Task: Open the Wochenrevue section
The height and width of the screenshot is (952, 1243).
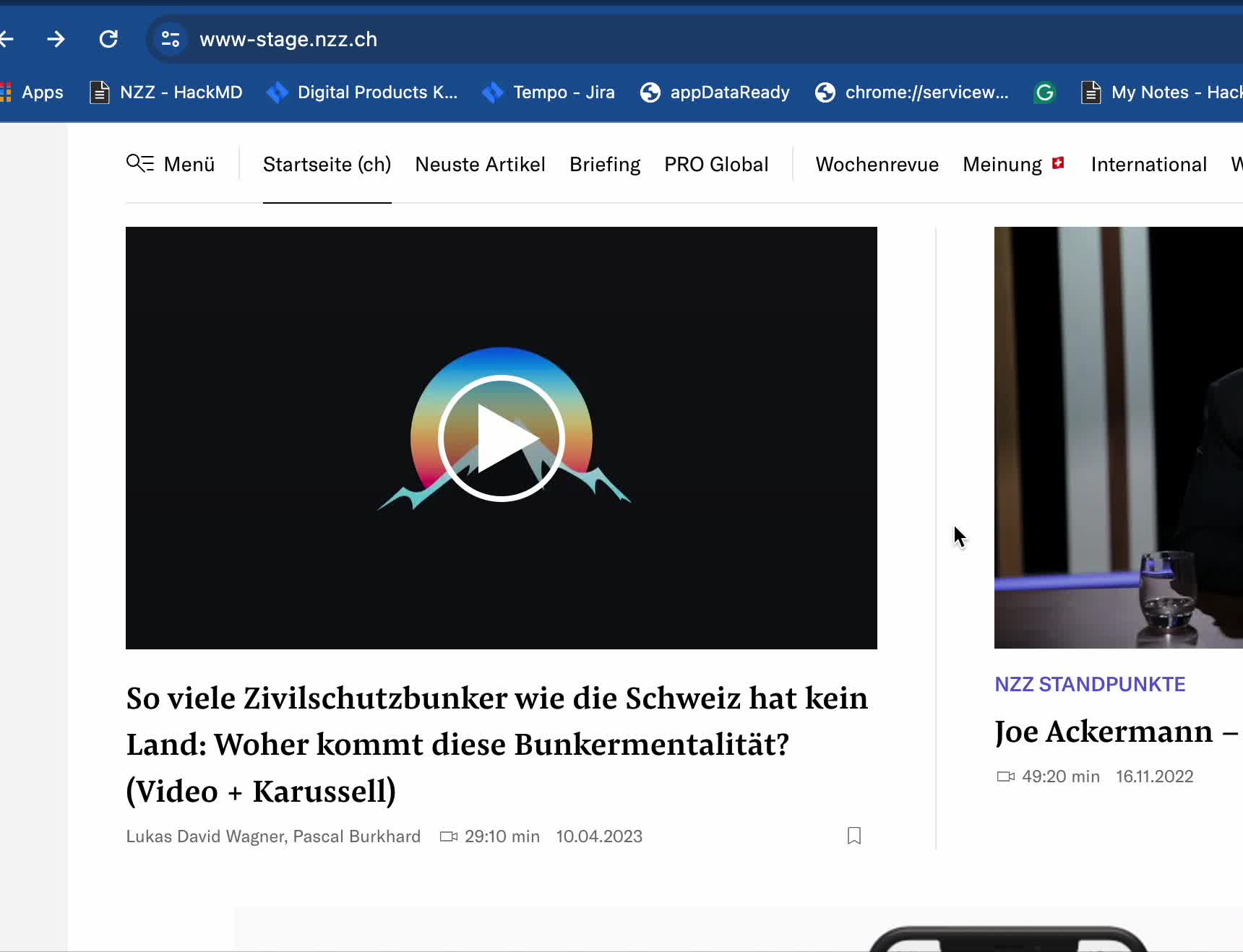Action: point(877,165)
